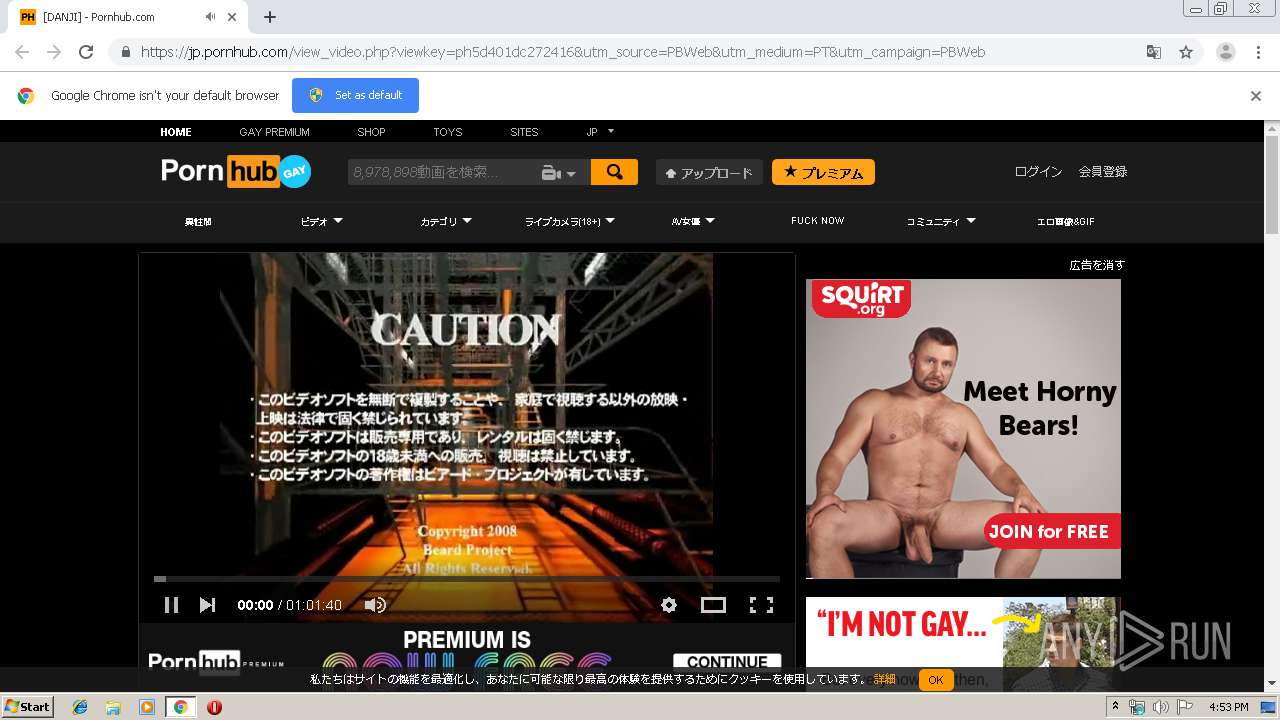Open Chrome three-dot menu
This screenshot has height=720, width=1280.
1258,52
